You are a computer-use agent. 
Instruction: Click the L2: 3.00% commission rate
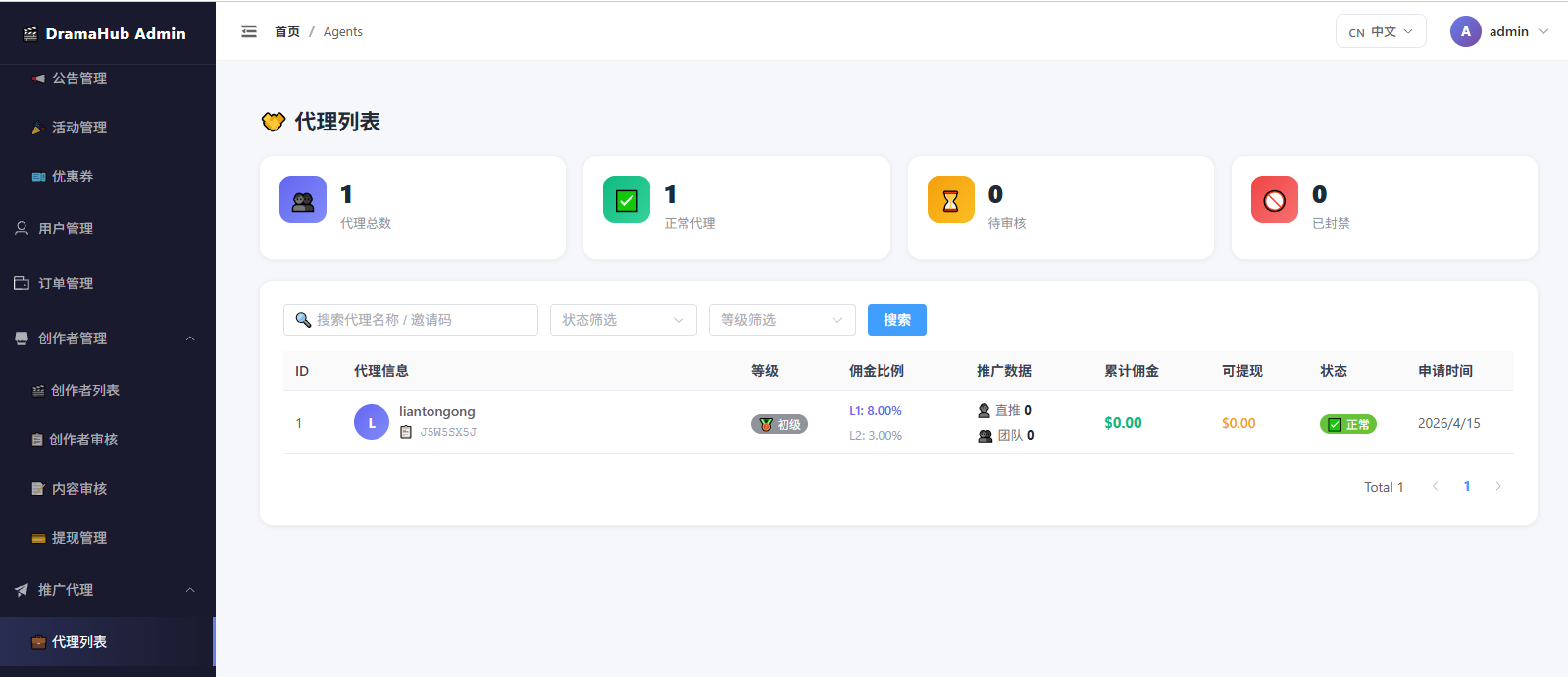876,435
